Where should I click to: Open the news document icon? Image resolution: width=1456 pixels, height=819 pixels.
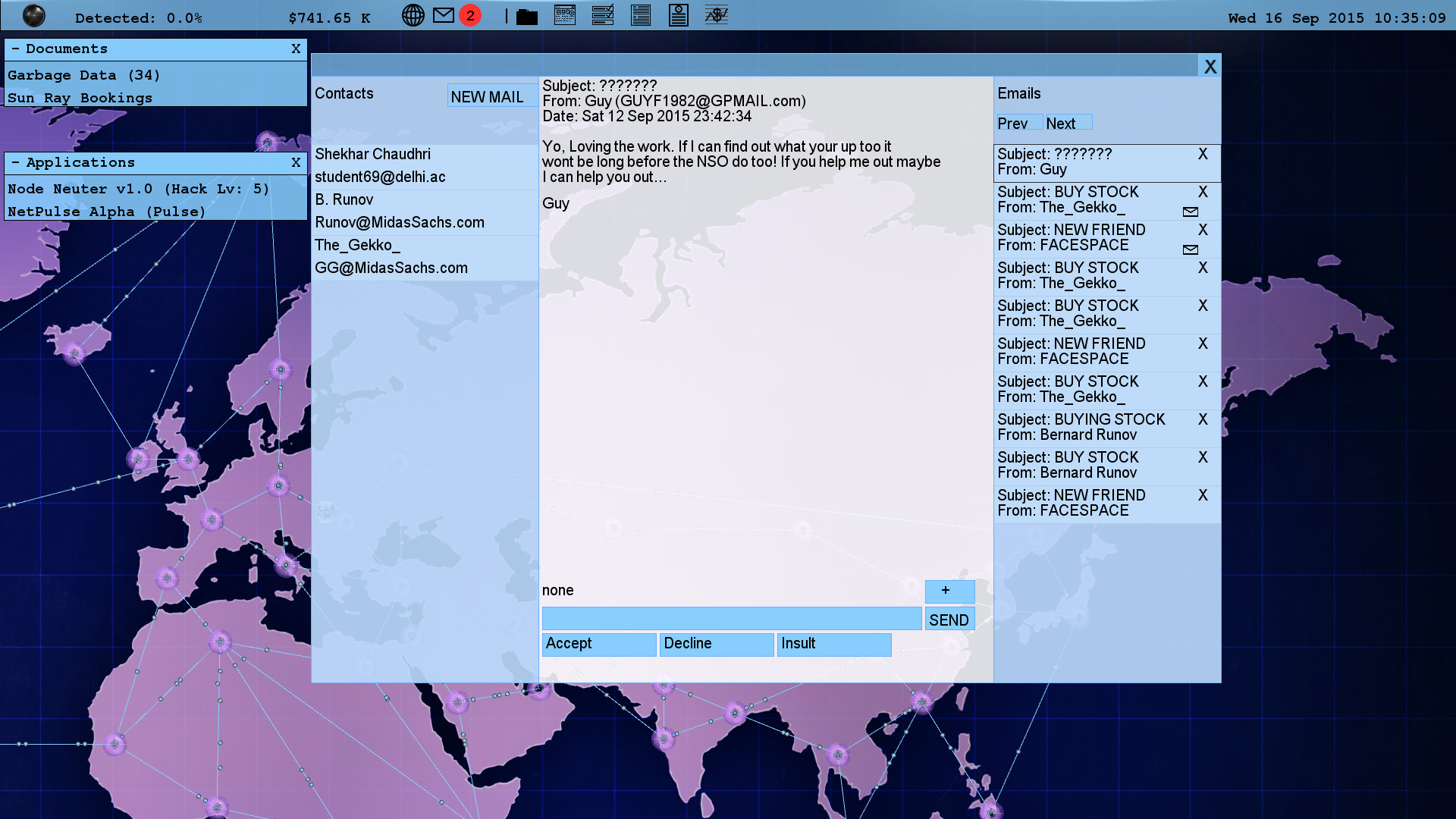(x=641, y=14)
